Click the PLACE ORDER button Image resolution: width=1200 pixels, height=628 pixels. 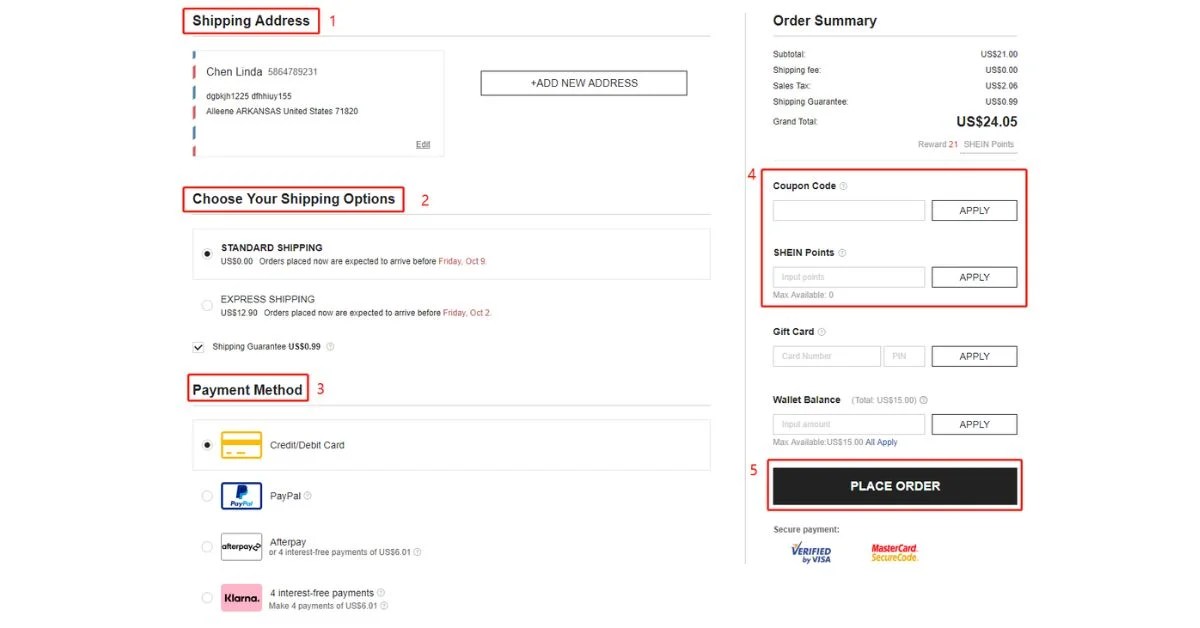coord(894,485)
